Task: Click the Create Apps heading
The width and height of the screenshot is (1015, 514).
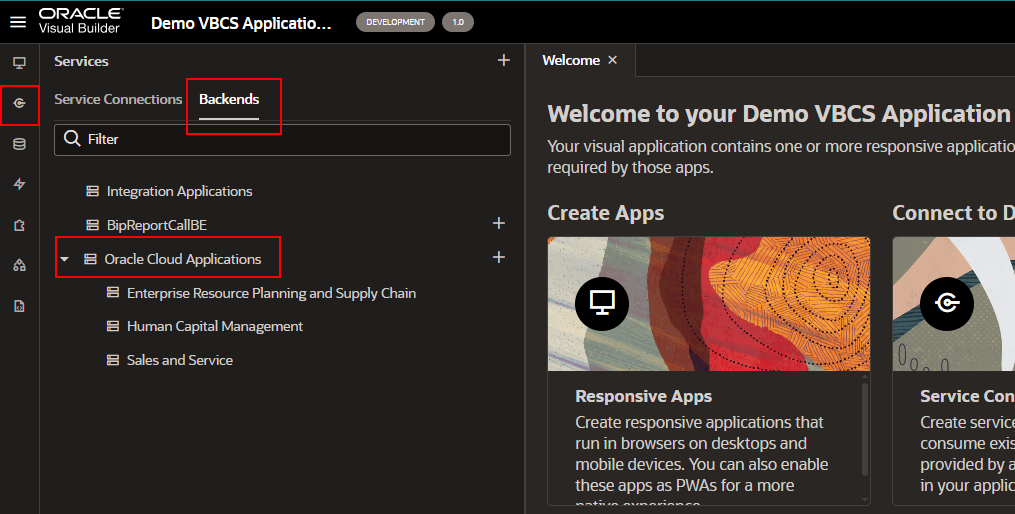Action: point(606,213)
